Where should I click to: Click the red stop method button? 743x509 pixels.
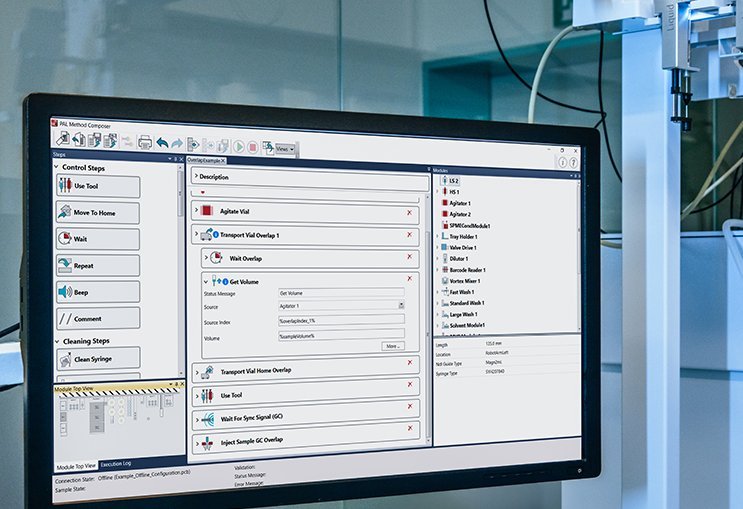pyautogui.click(x=253, y=148)
